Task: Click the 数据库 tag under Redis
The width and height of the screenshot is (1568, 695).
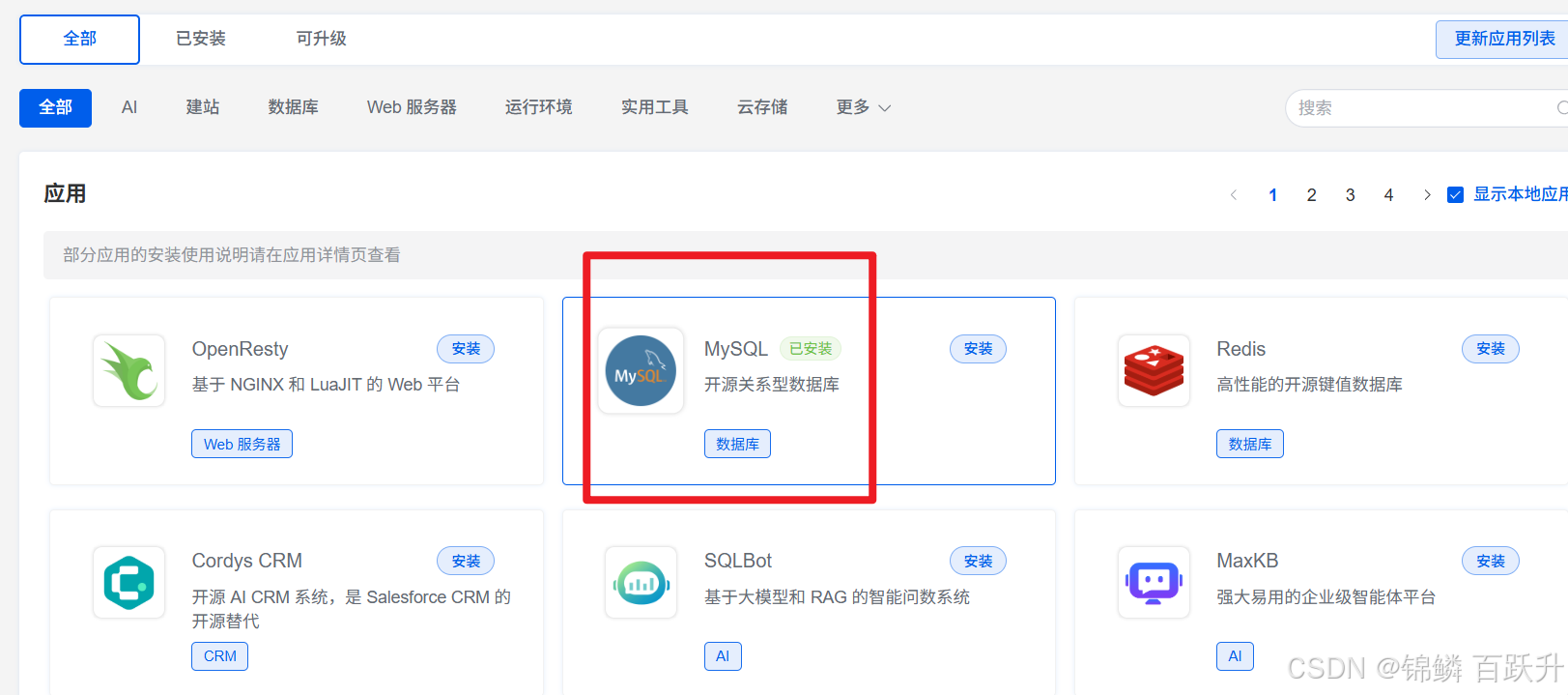Action: point(1250,444)
